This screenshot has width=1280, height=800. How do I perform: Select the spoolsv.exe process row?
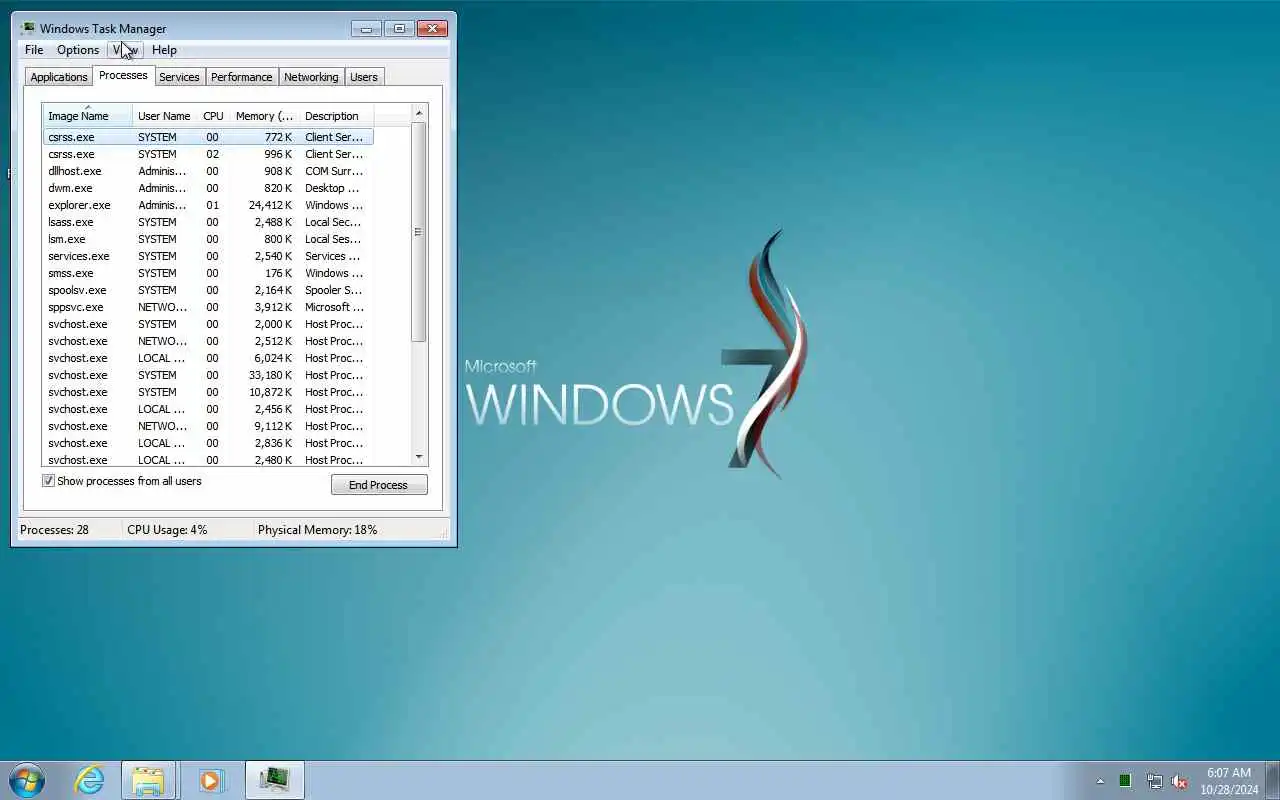tap(208, 290)
